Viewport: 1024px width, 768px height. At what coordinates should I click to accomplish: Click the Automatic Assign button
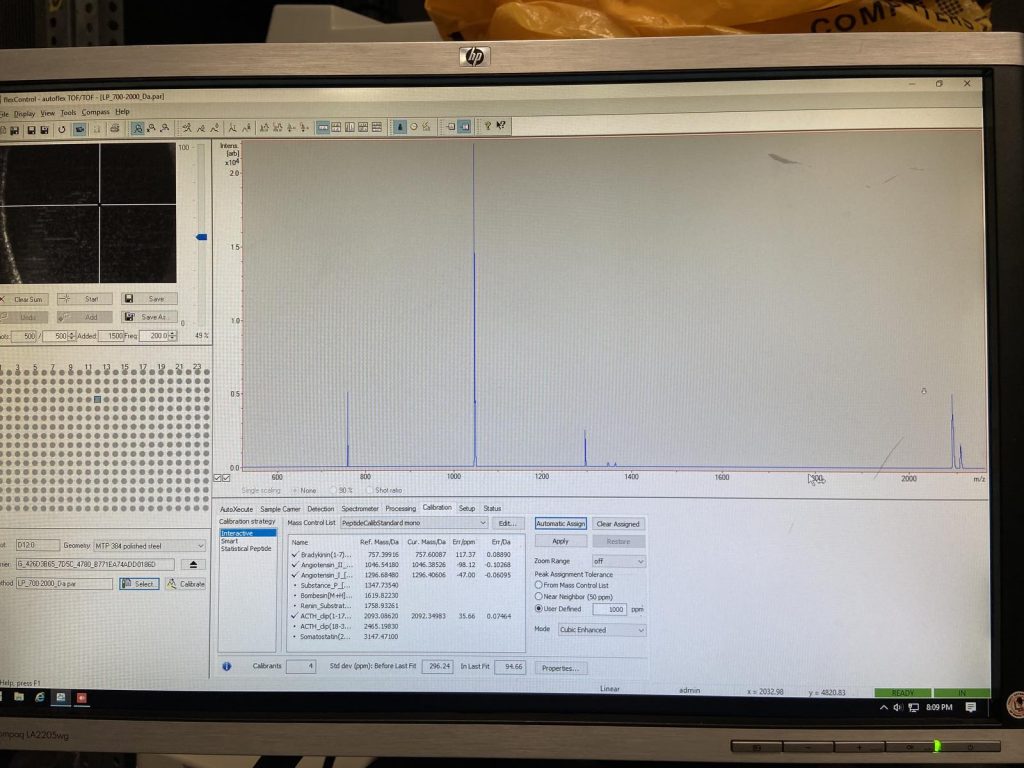561,523
